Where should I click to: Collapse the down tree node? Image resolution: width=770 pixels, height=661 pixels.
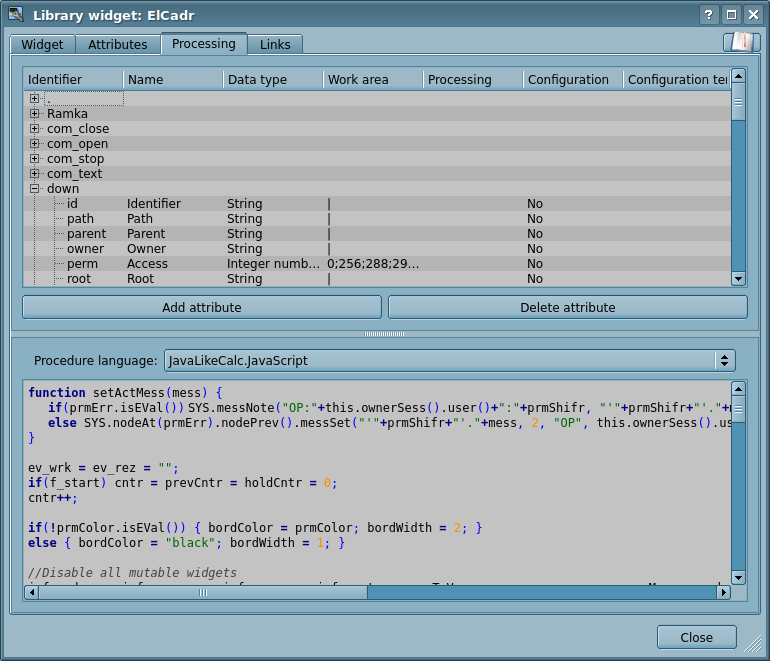(35, 189)
